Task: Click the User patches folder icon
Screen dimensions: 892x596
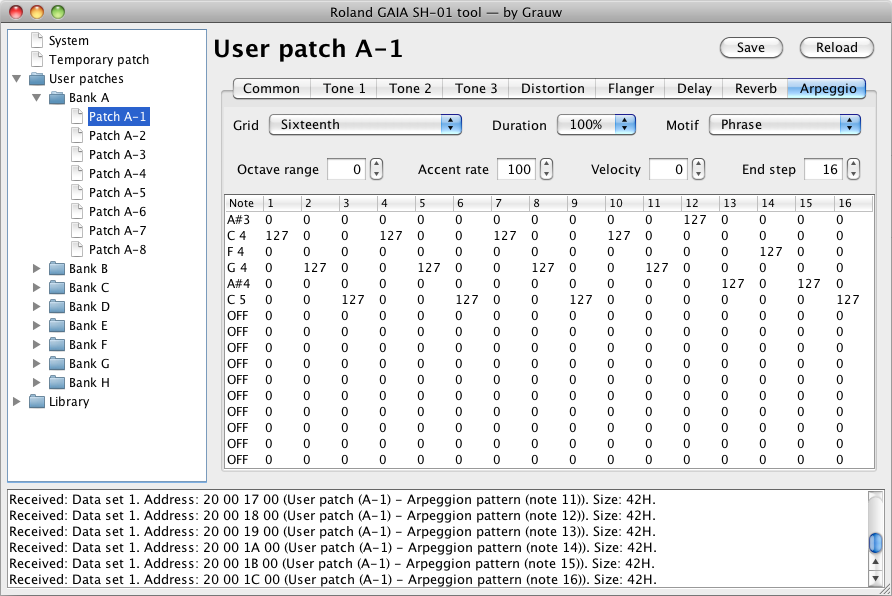Action: click(x=37, y=78)
